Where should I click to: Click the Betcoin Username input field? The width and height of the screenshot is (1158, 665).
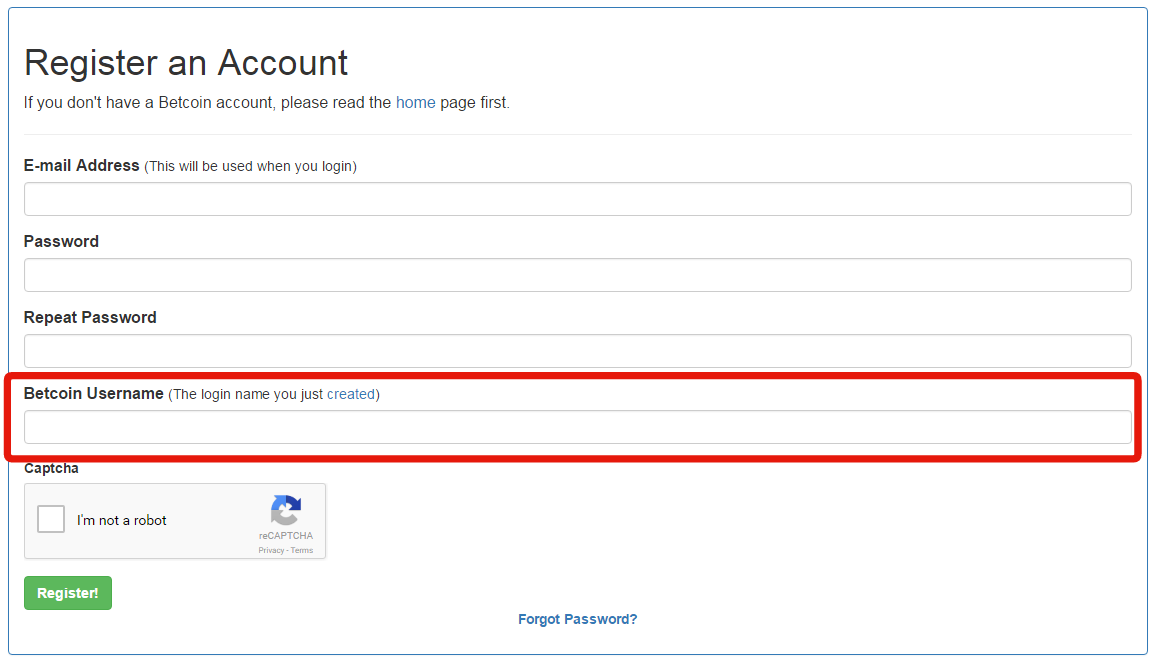point(578,427)
